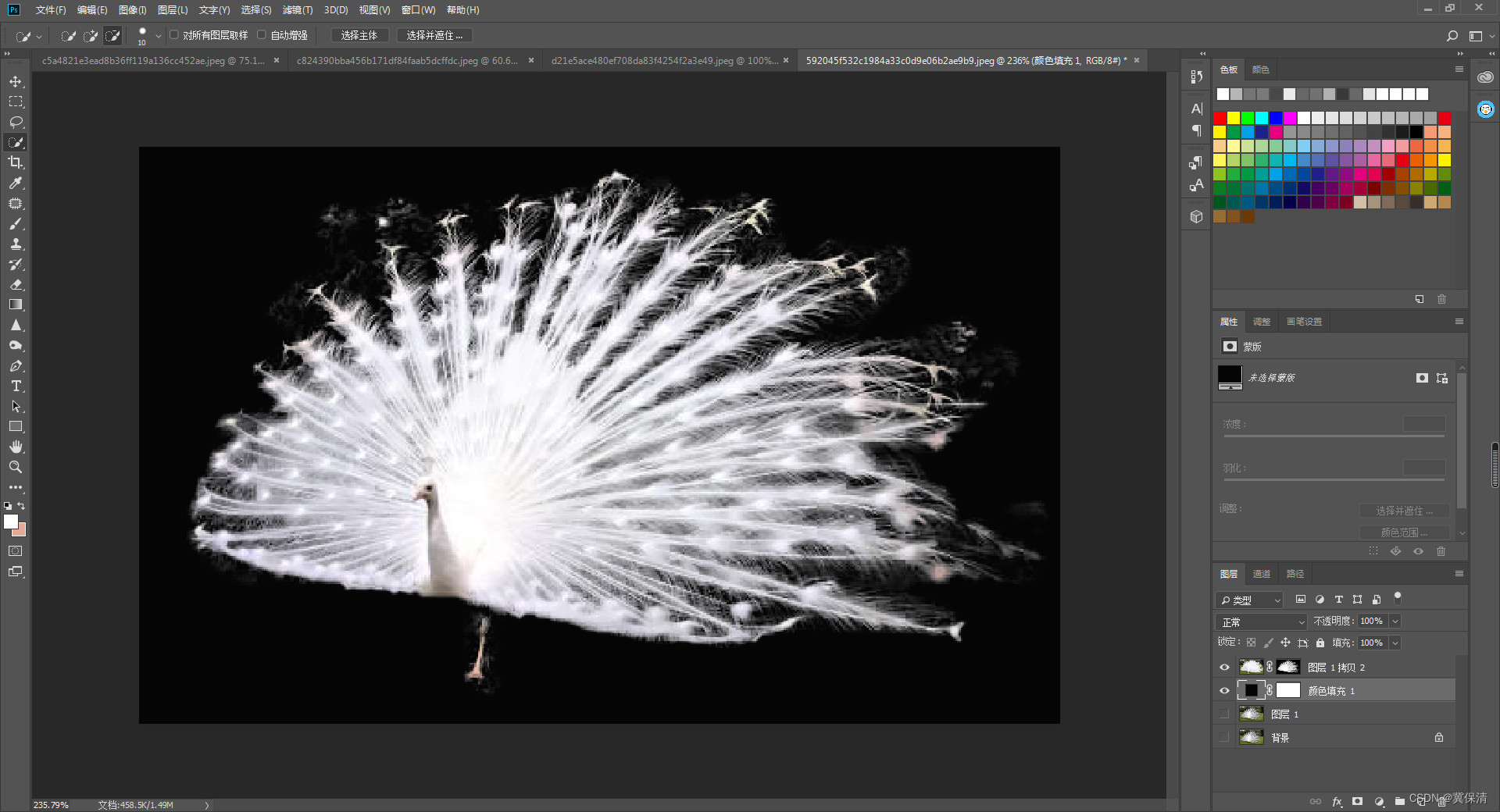Enable 对所有图层取样 checkbox

pos(174,35)
